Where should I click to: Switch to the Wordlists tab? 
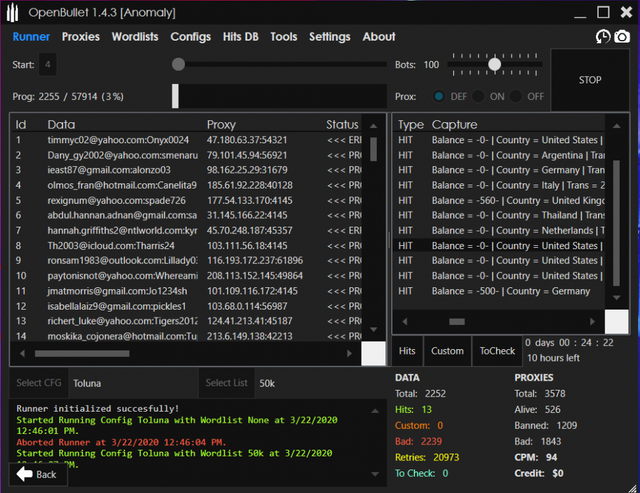coord(135,37)
